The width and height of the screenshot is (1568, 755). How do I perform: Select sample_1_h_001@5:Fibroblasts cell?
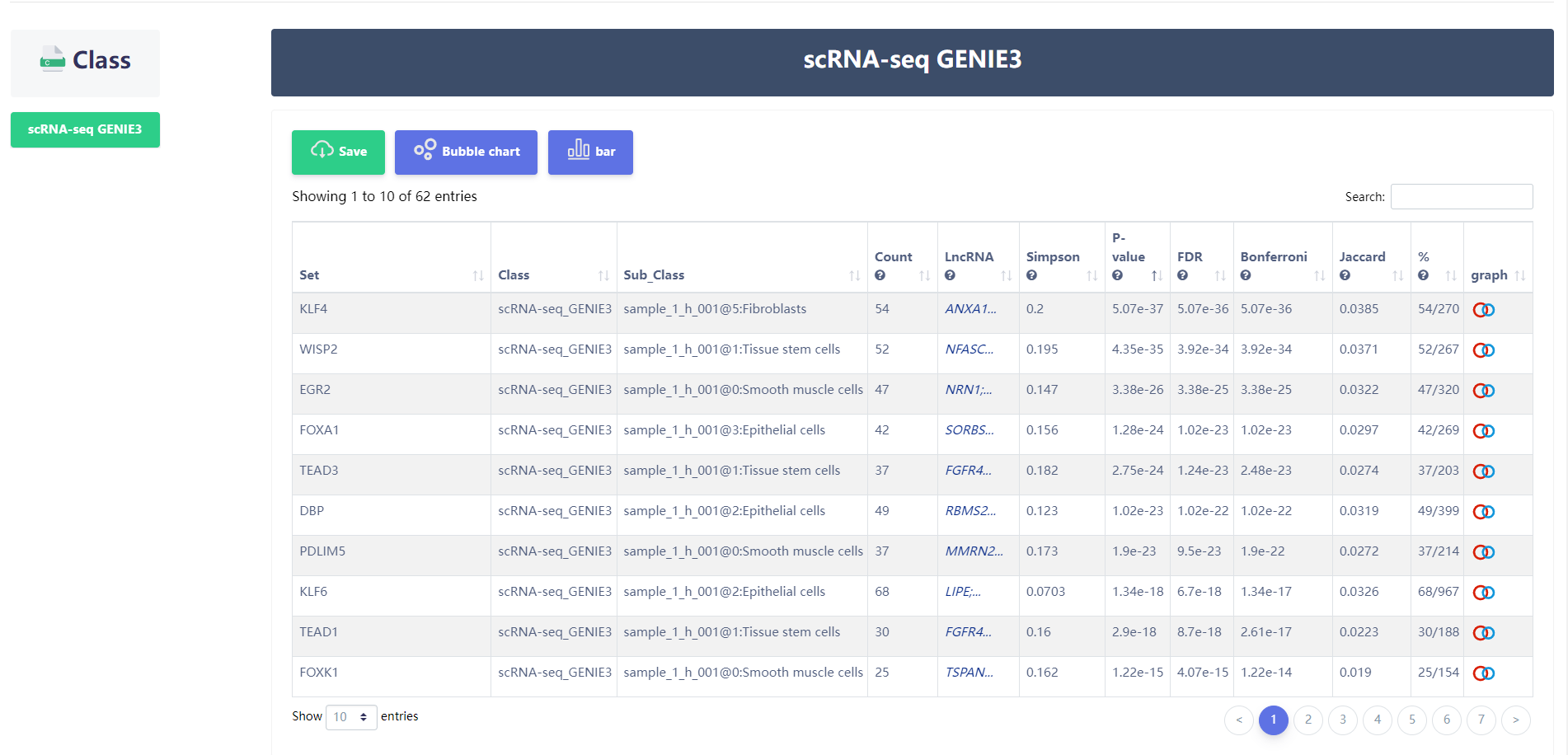pos(742,313)
